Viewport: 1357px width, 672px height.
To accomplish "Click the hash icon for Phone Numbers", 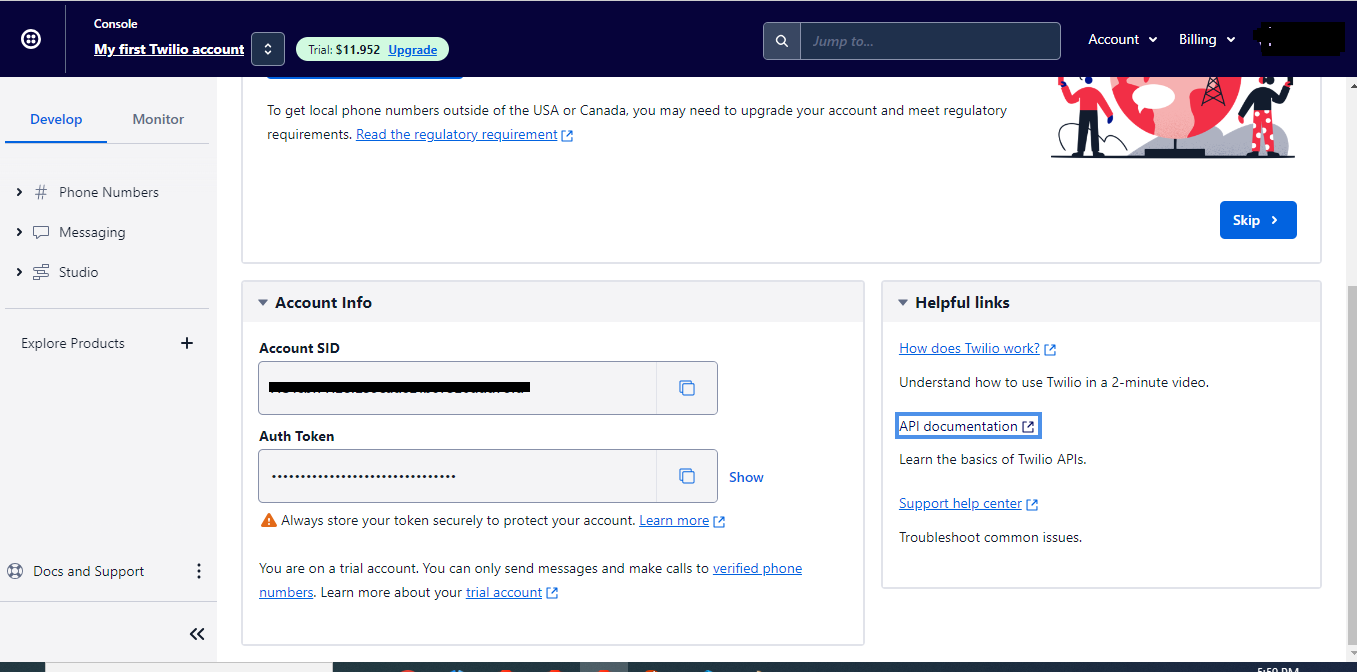I will point(41,192).
